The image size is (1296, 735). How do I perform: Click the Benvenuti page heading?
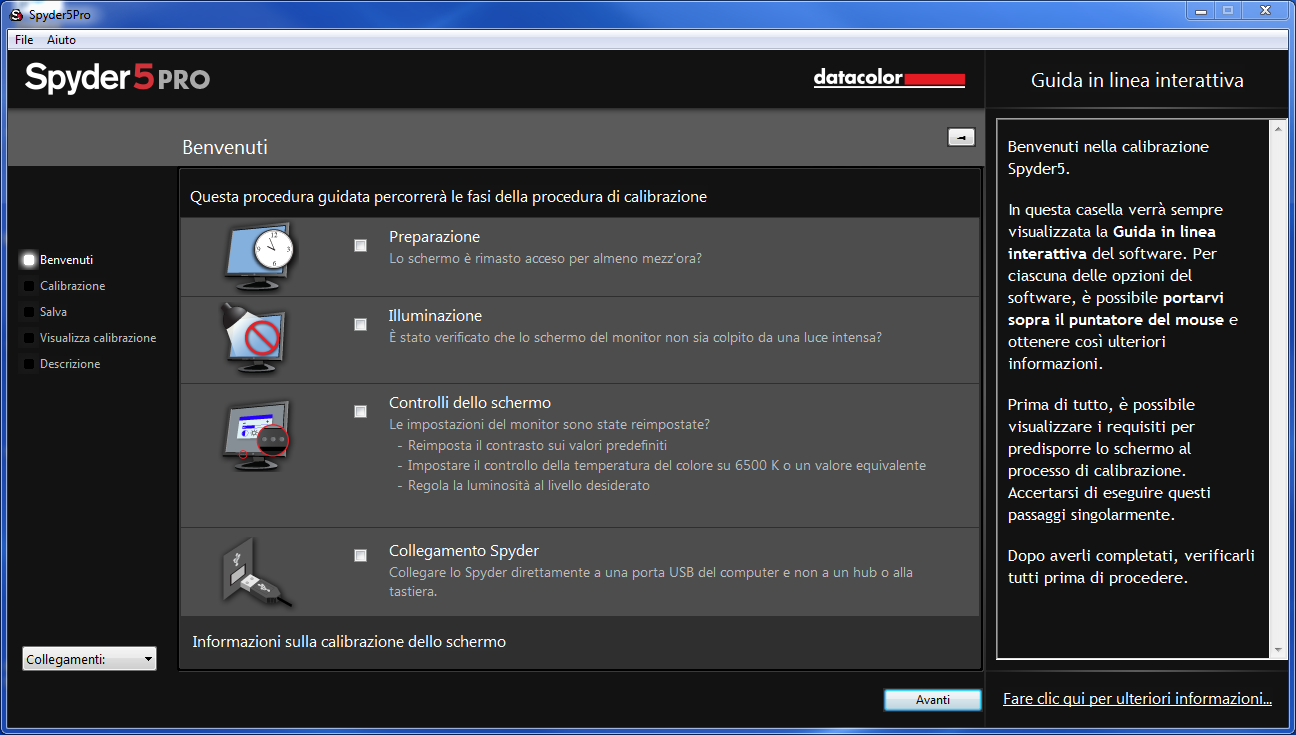point(225,147)
